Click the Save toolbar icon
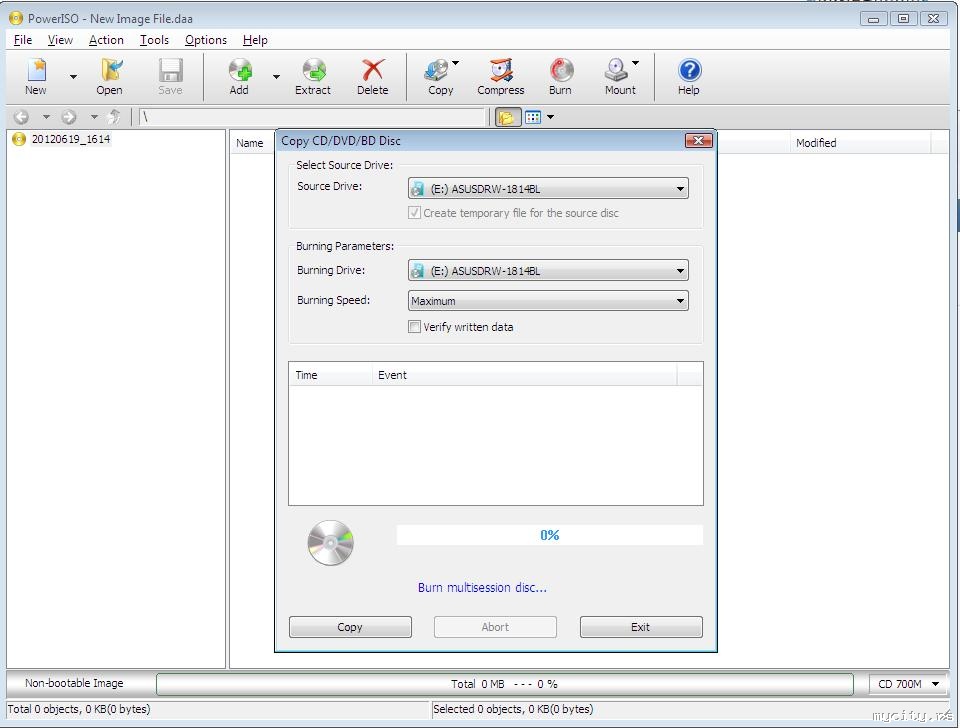Viewport: 960px width, 728px height. (170, 77)
